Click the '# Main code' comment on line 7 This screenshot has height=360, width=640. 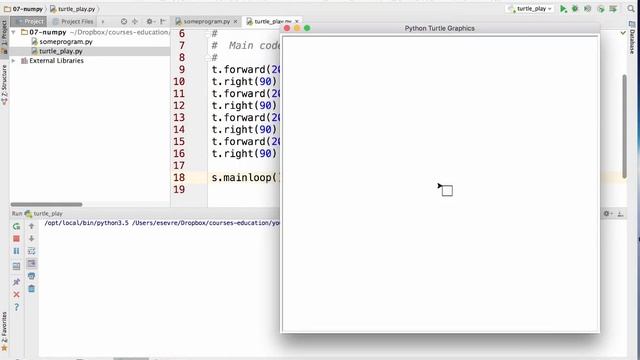click(x=246, y=46)
